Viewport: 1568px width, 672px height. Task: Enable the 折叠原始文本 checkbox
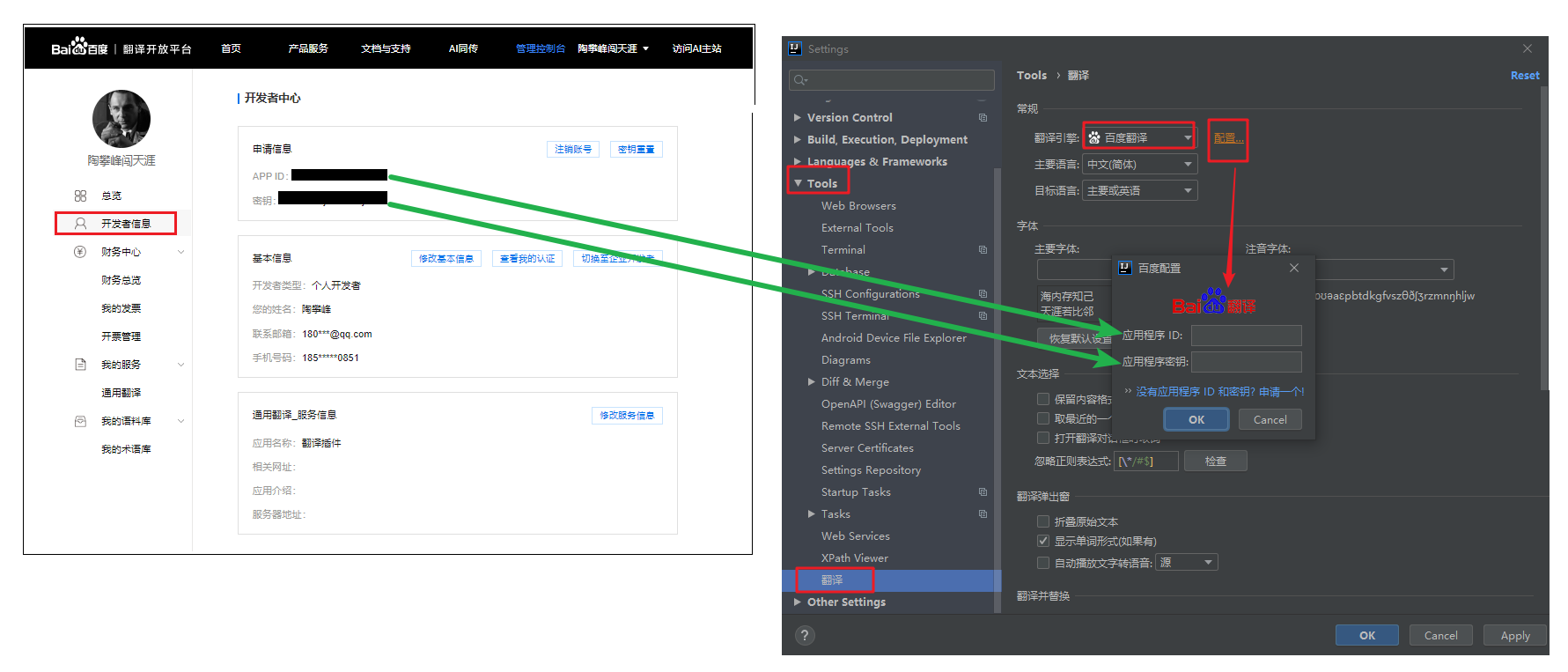(1043, 521)
